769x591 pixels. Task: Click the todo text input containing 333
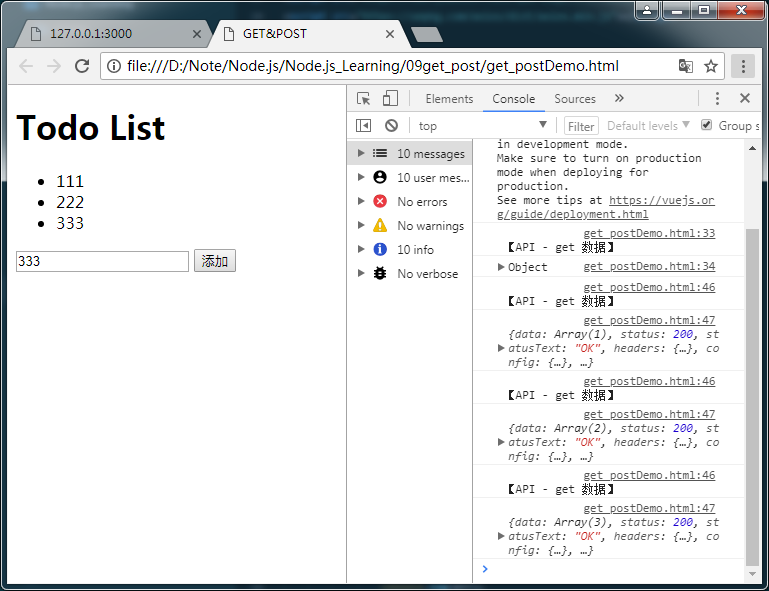(x=102, y=261)
